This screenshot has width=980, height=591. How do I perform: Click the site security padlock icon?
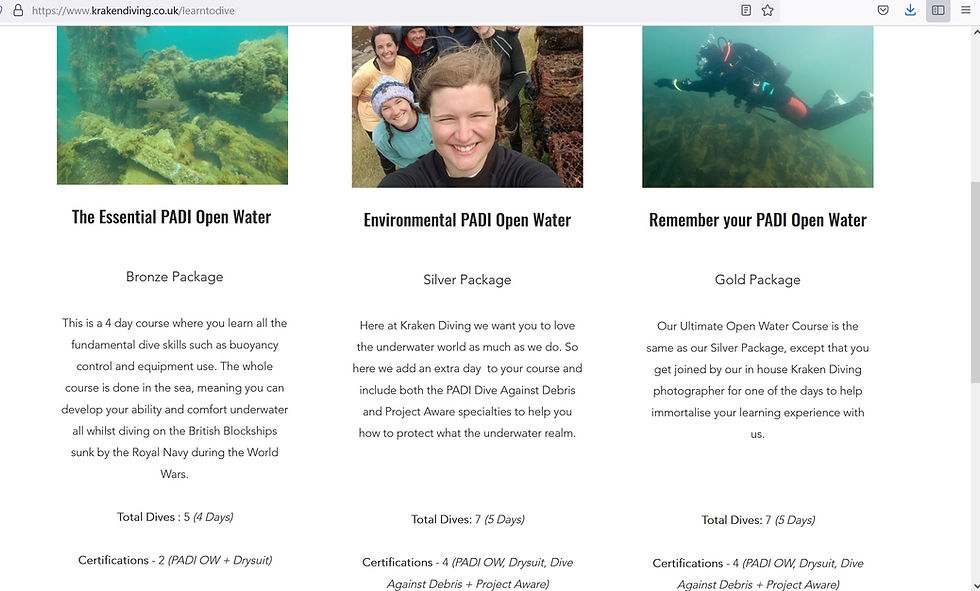[18, 10]
